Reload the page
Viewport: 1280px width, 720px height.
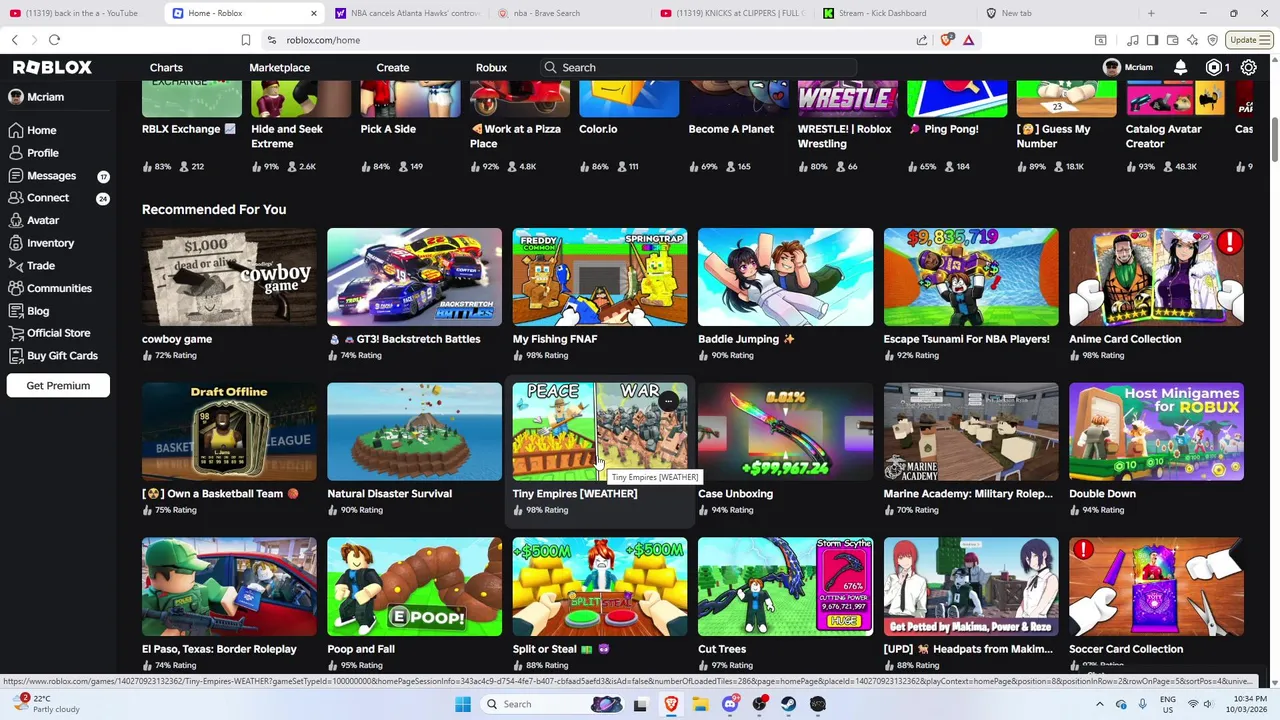54,40
